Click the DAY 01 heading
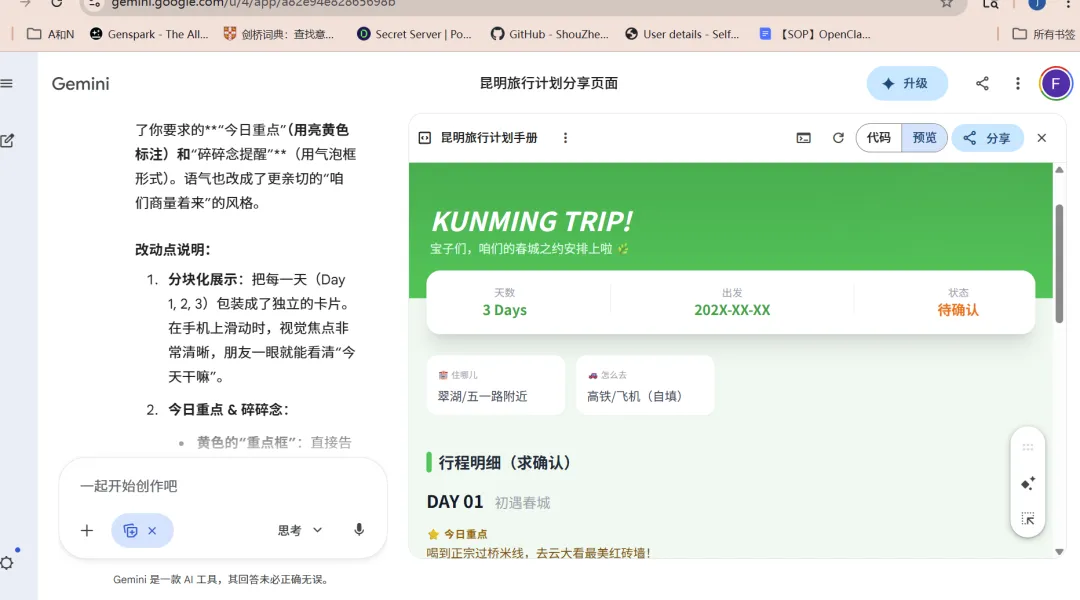 click(455, 502)
